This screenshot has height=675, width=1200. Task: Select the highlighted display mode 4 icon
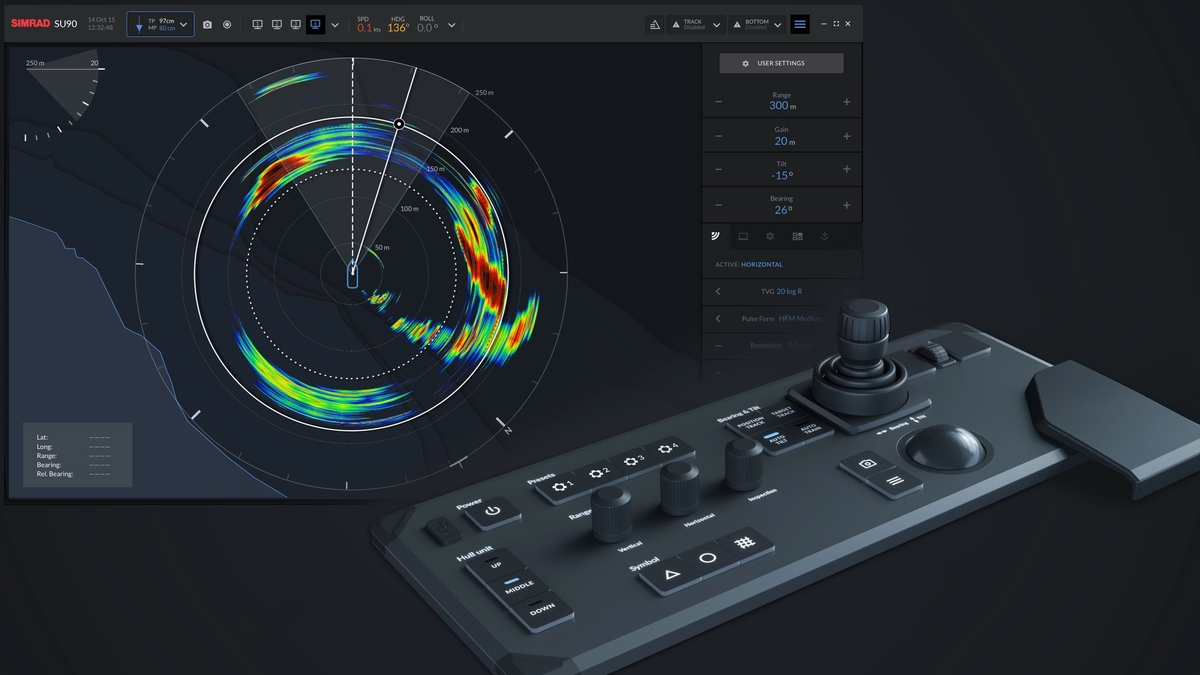click(315, 24)
